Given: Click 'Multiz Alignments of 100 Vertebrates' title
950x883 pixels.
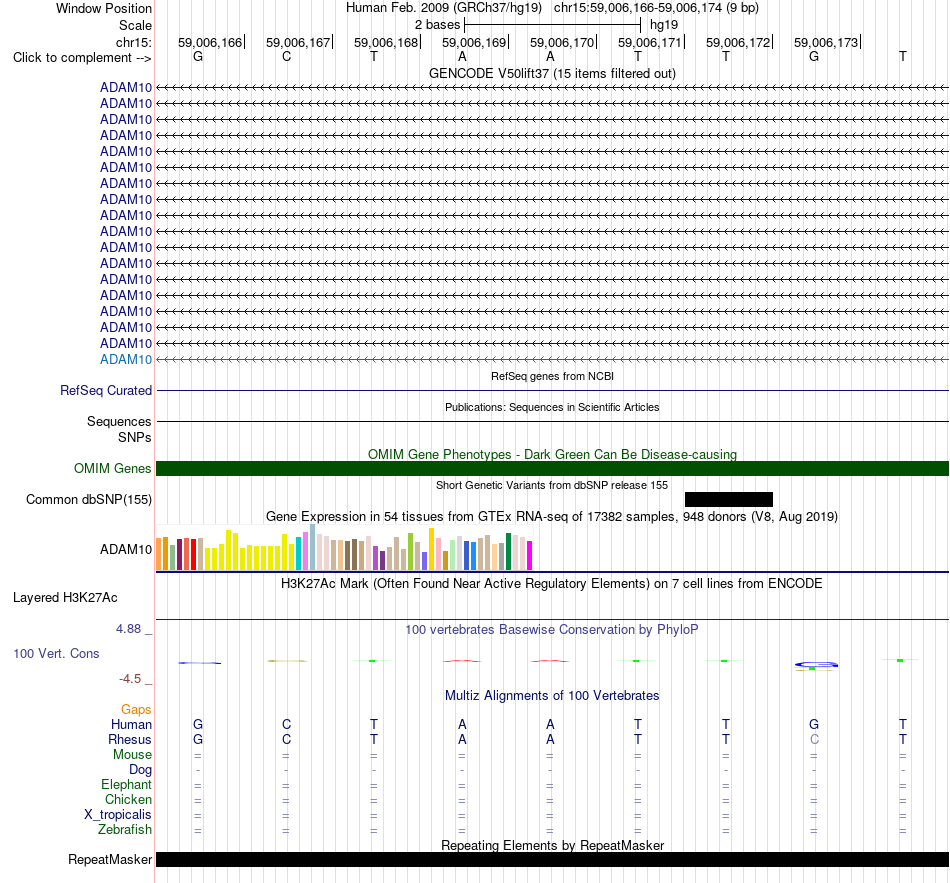Looking at the screenshot, I should (552, 696).
